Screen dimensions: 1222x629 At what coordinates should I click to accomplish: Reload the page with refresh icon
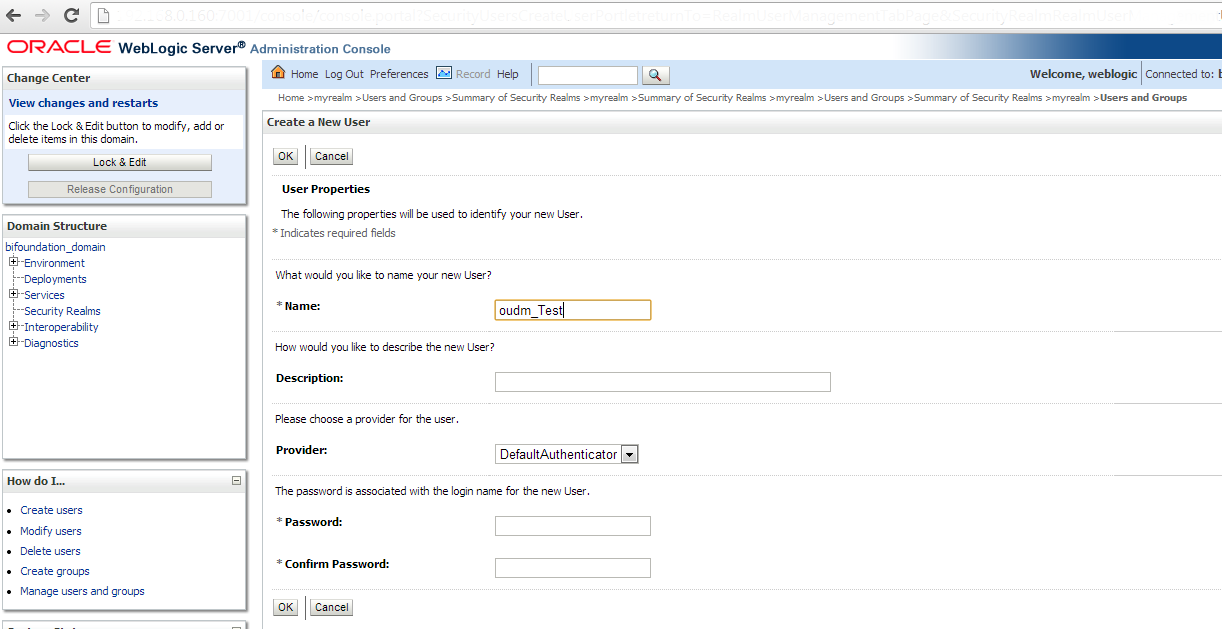pyautogui.click(x=71, y=15)
